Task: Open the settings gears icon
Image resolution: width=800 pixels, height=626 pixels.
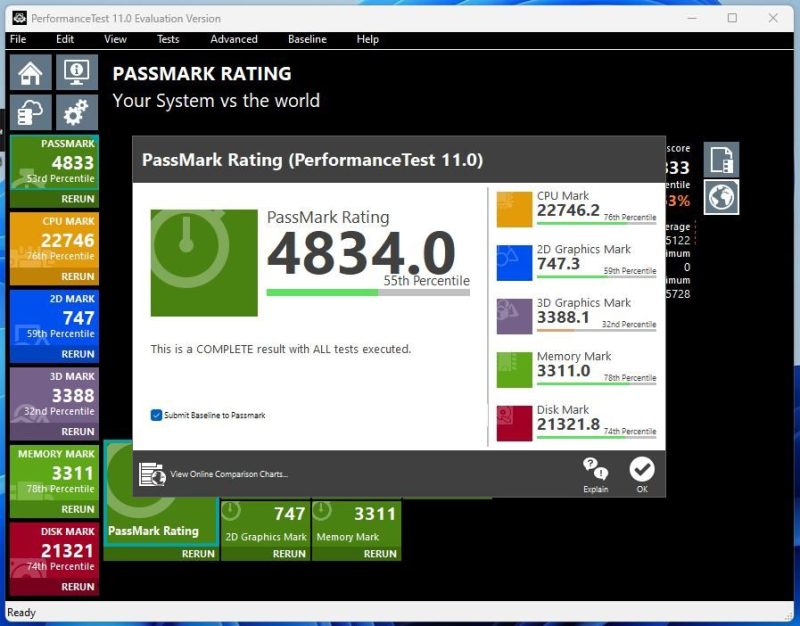Action: (x=76, y=113)
